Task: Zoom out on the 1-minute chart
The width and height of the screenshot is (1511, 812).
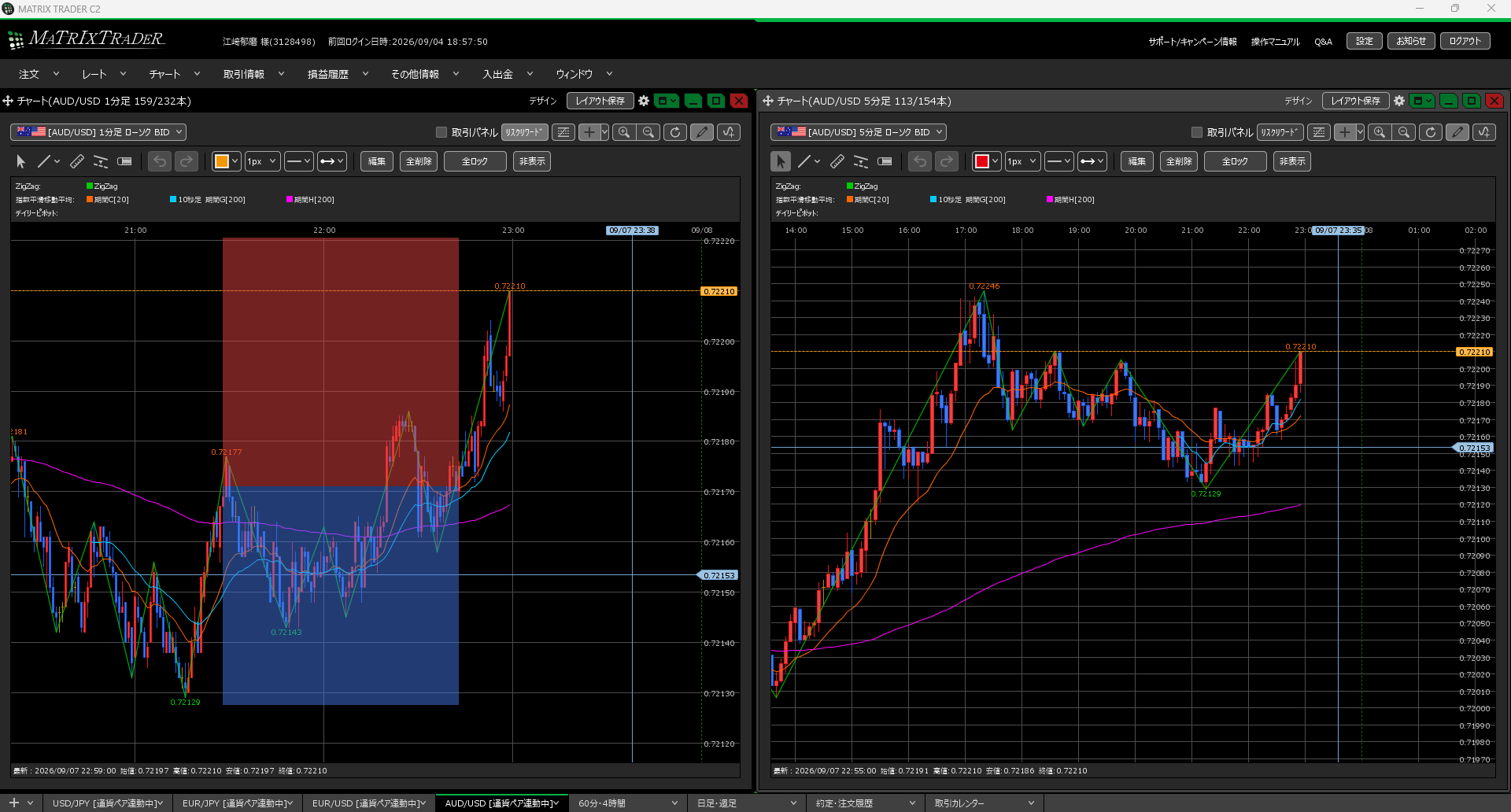Action: click(x=648, y=132)
